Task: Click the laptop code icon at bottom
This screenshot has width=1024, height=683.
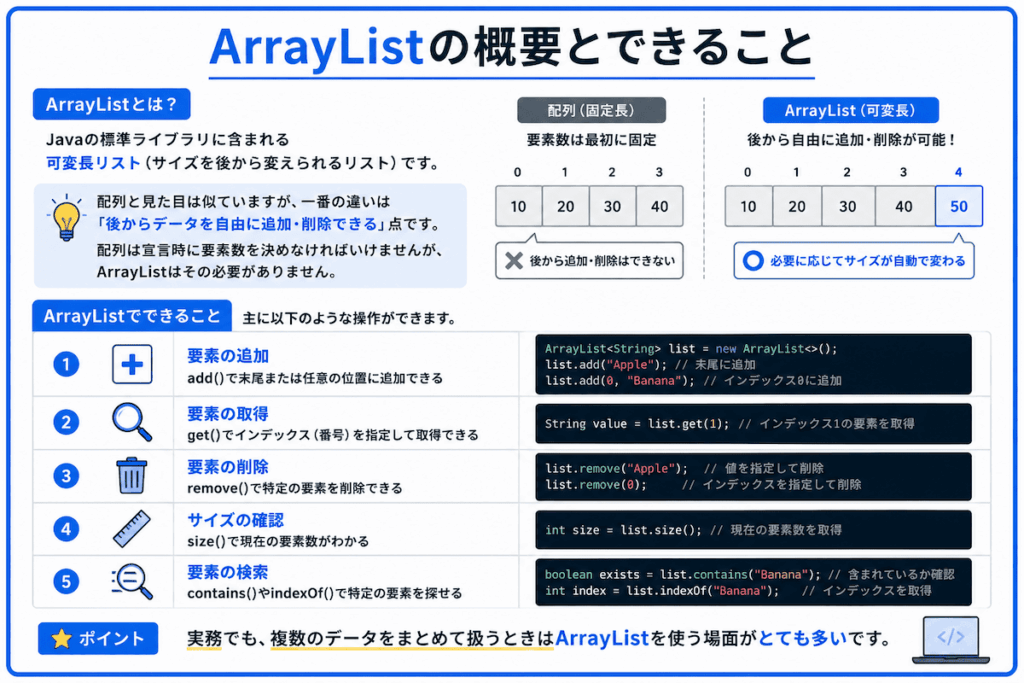Action: coord(950,639)
